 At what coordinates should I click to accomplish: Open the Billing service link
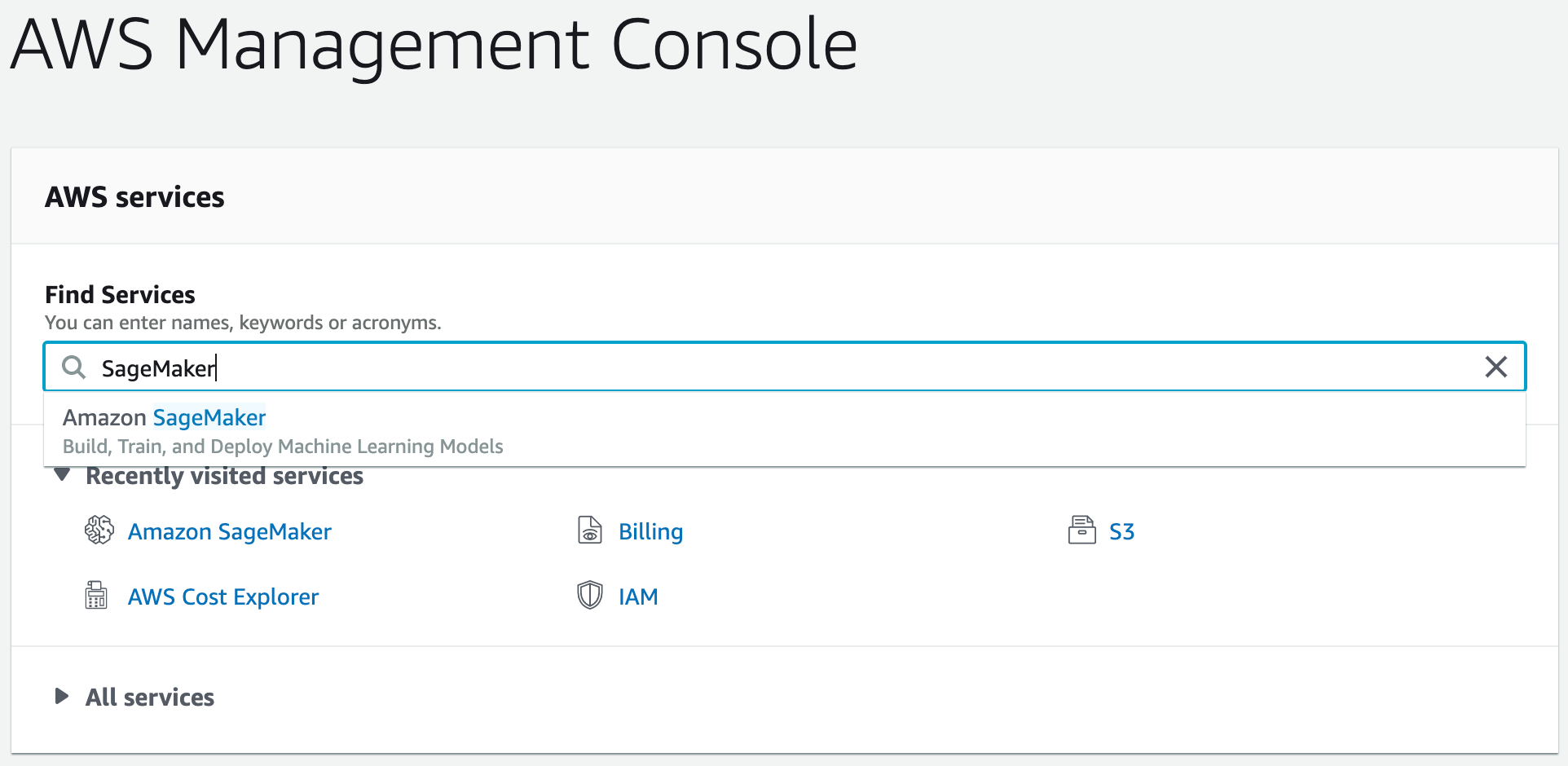click(x=650, y=531)
